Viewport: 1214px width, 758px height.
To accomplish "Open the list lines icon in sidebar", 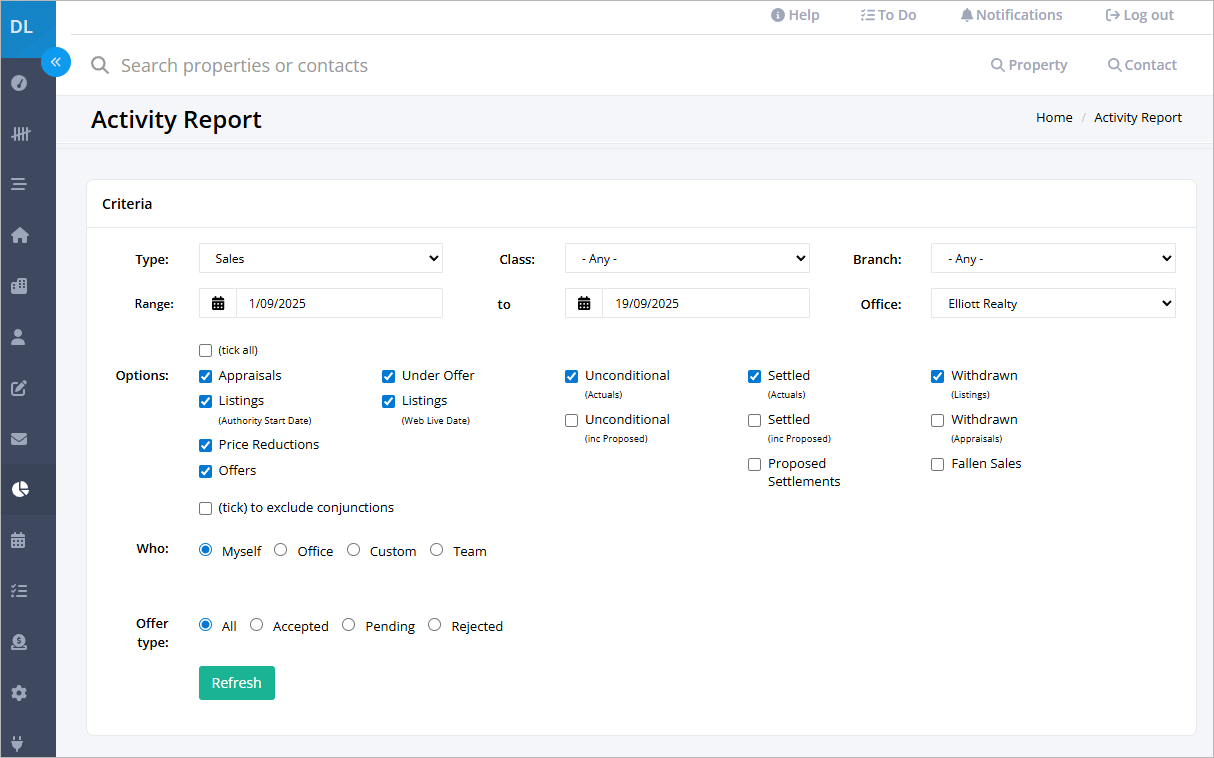I will click(x=19, y=184).
